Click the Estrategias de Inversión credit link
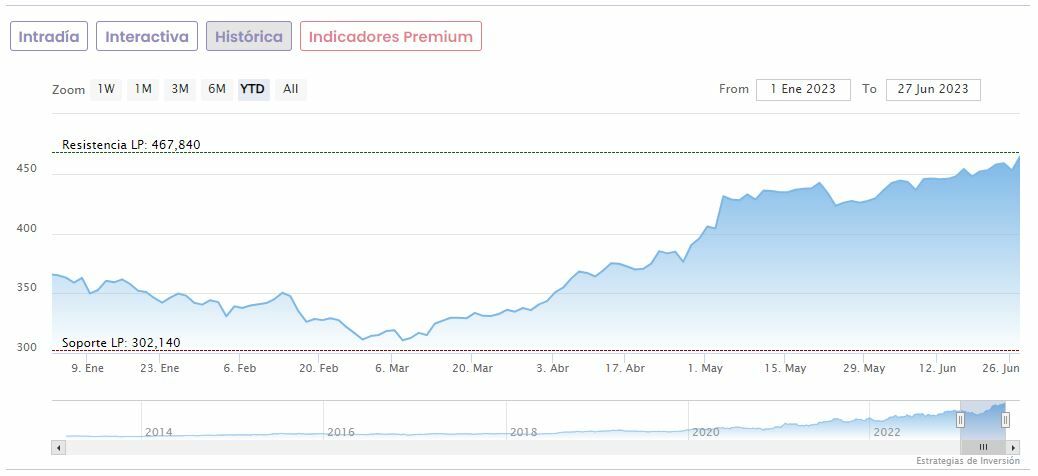The width and height of the screenshot is (1038, 476). point(968,461)
